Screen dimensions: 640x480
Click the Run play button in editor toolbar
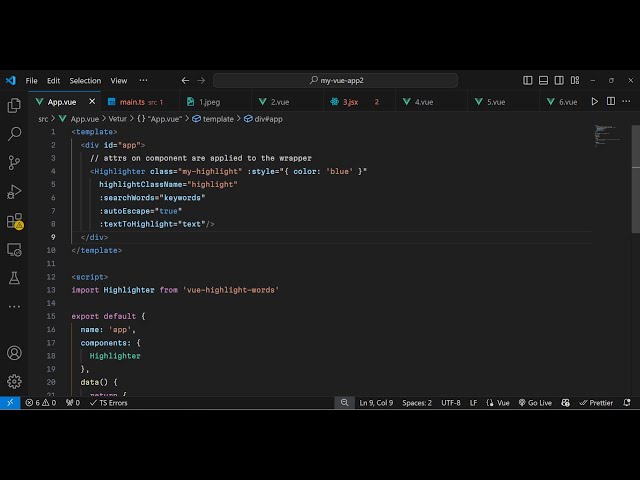coord(595,102)
